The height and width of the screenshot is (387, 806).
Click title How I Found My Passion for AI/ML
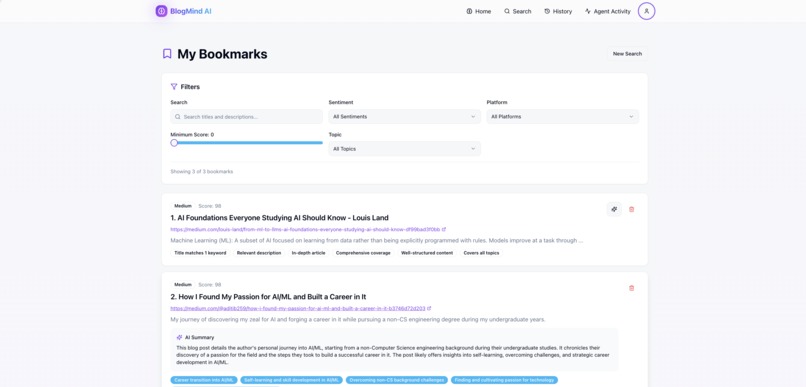point(268,297)
